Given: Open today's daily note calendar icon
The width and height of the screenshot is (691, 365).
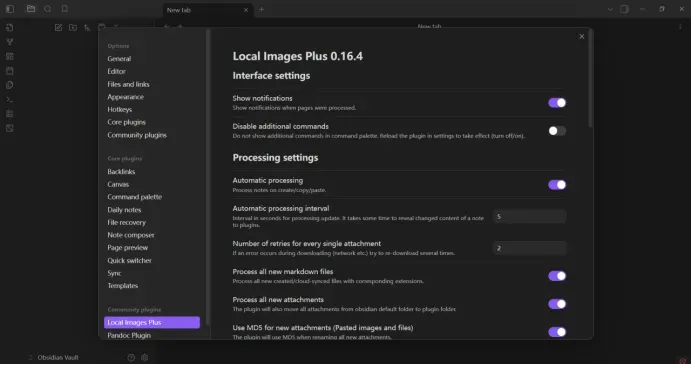Looking at the screenshot, I should tap(10, 71).
